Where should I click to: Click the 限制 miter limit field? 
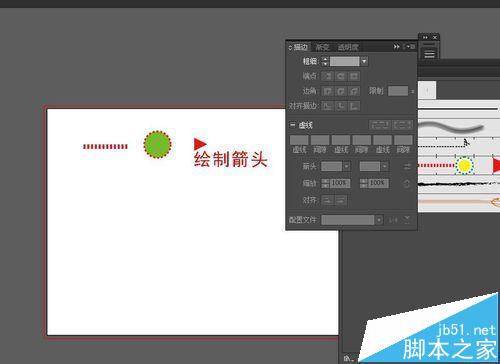coord(398,91)
